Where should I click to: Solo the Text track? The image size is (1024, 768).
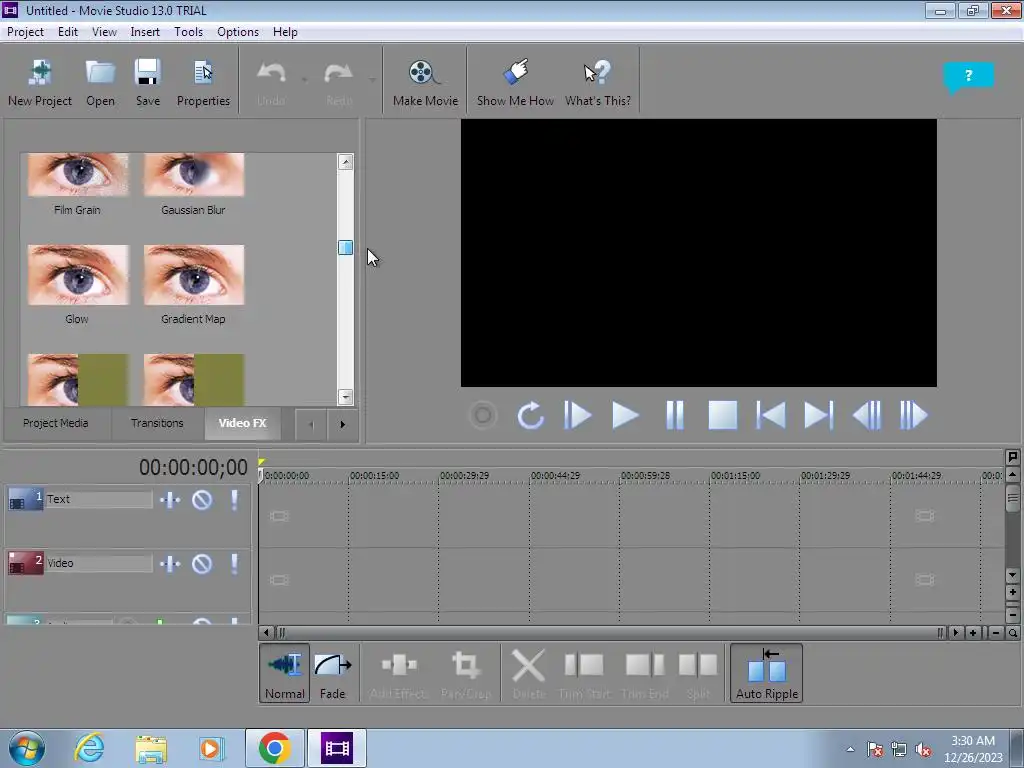[234, 500]
